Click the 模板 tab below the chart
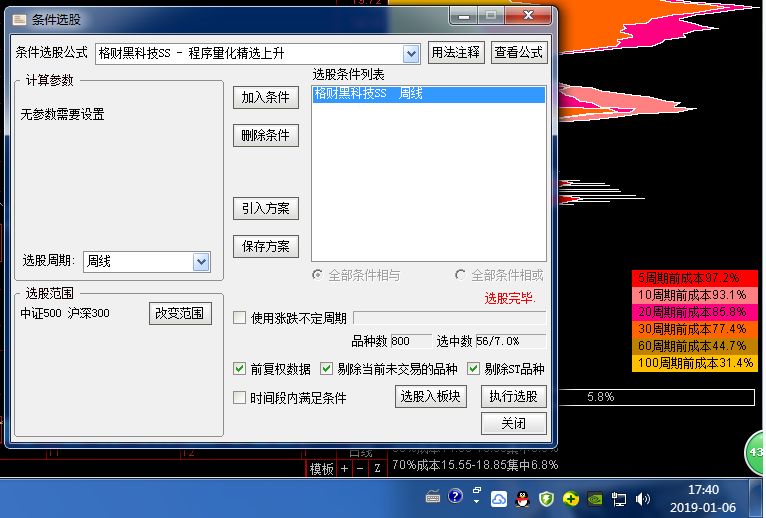 [321, 469]
